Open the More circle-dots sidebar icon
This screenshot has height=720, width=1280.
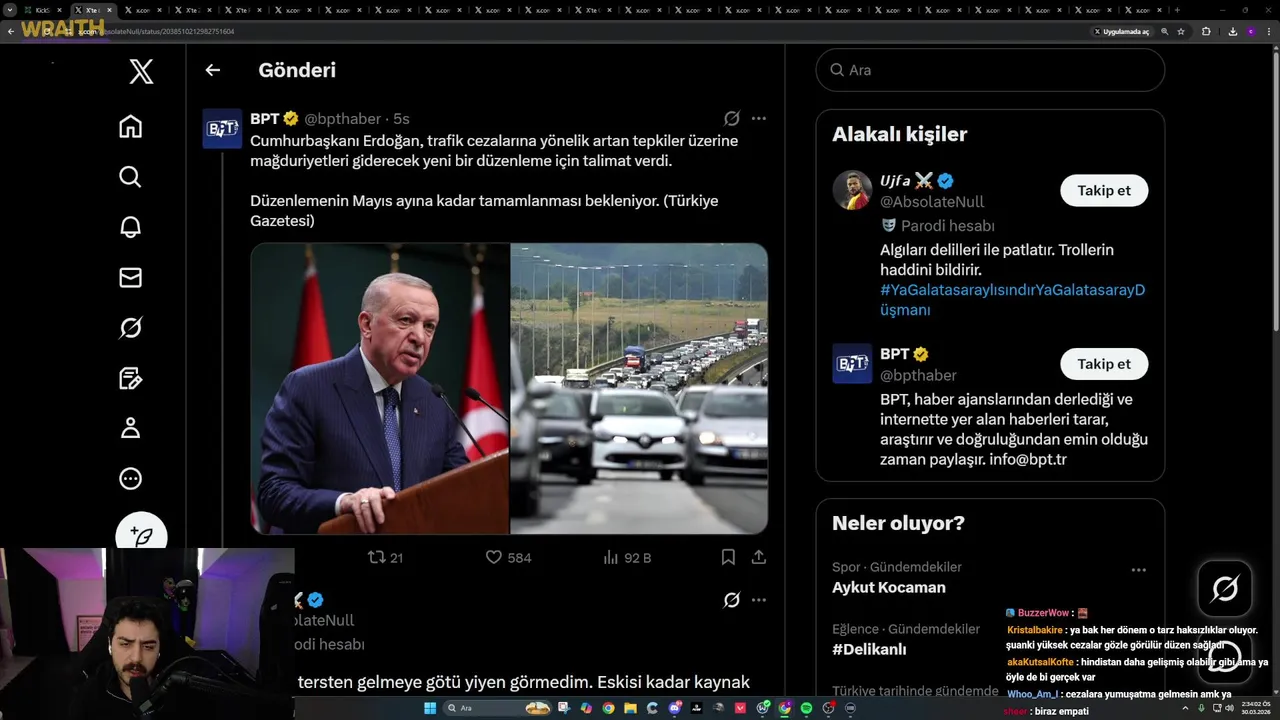[130, 478]
